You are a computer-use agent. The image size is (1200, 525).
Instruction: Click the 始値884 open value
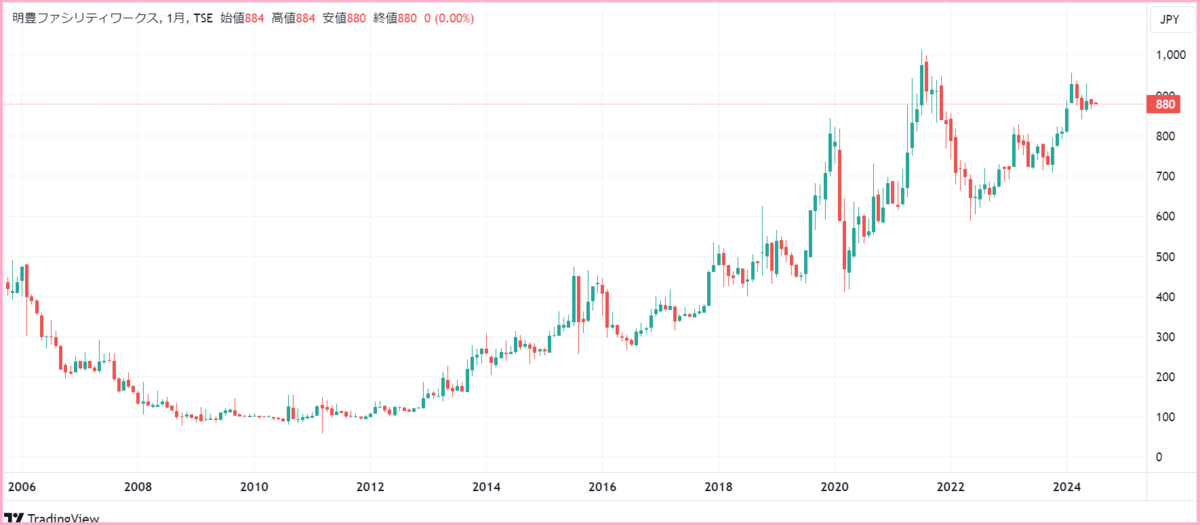[x=241, y=19]
